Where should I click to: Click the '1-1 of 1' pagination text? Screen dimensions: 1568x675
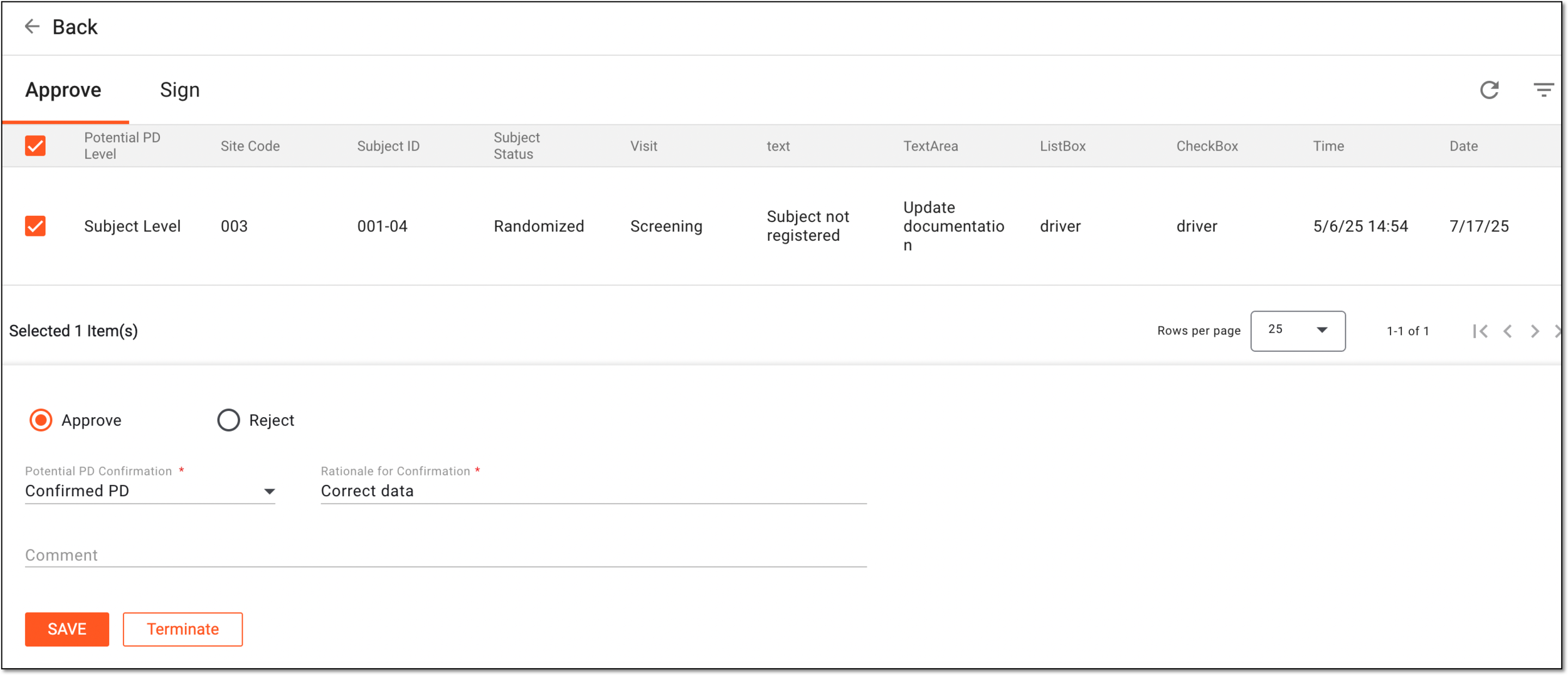click(x=1407, y=331)
